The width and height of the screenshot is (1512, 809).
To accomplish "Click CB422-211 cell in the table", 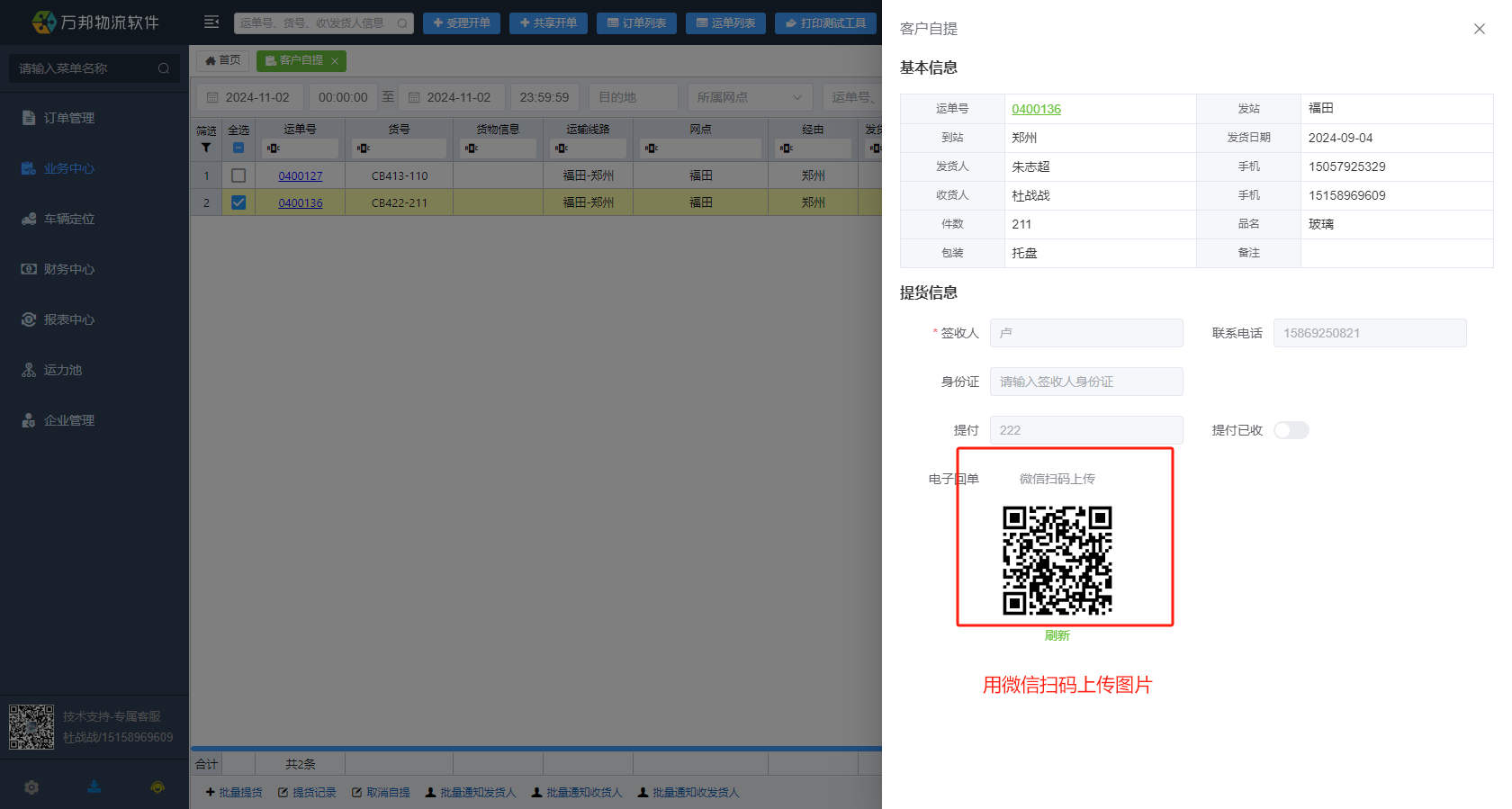I will (x=400, y=203).
